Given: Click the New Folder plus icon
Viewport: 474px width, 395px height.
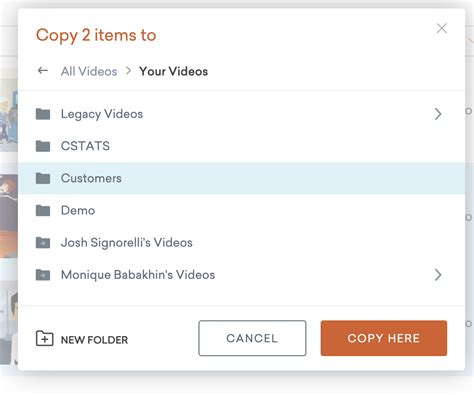Looking at the screenshot, I should [x=44, y=338].
